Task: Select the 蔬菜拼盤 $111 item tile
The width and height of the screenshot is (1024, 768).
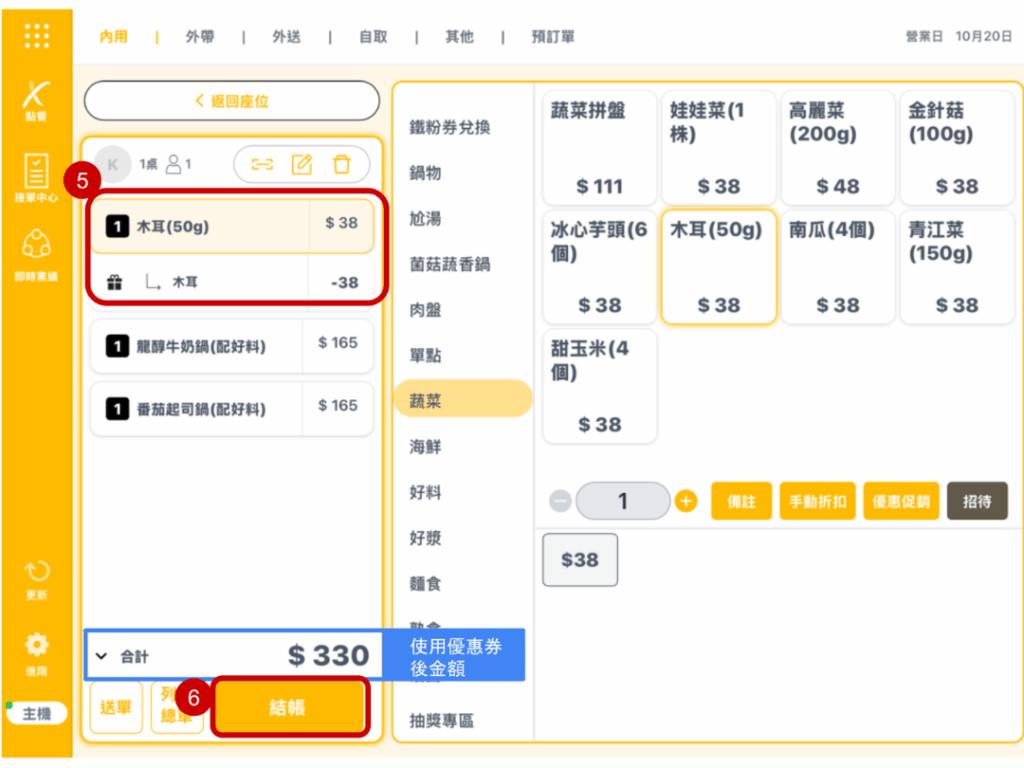Action: click(x=600, y=147)
